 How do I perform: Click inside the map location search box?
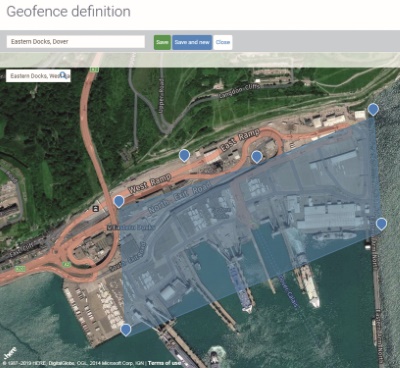pos(38,76)
